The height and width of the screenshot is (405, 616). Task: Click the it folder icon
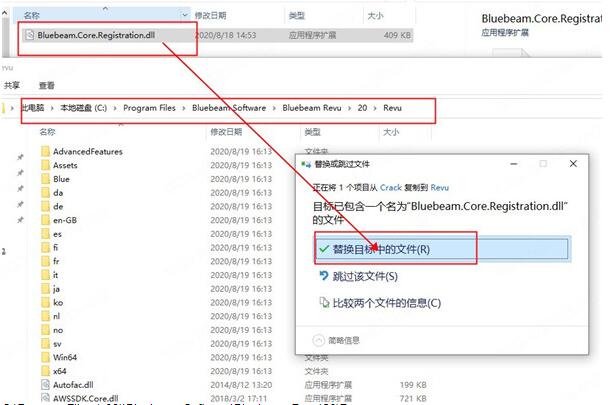[x=45, y=275]
